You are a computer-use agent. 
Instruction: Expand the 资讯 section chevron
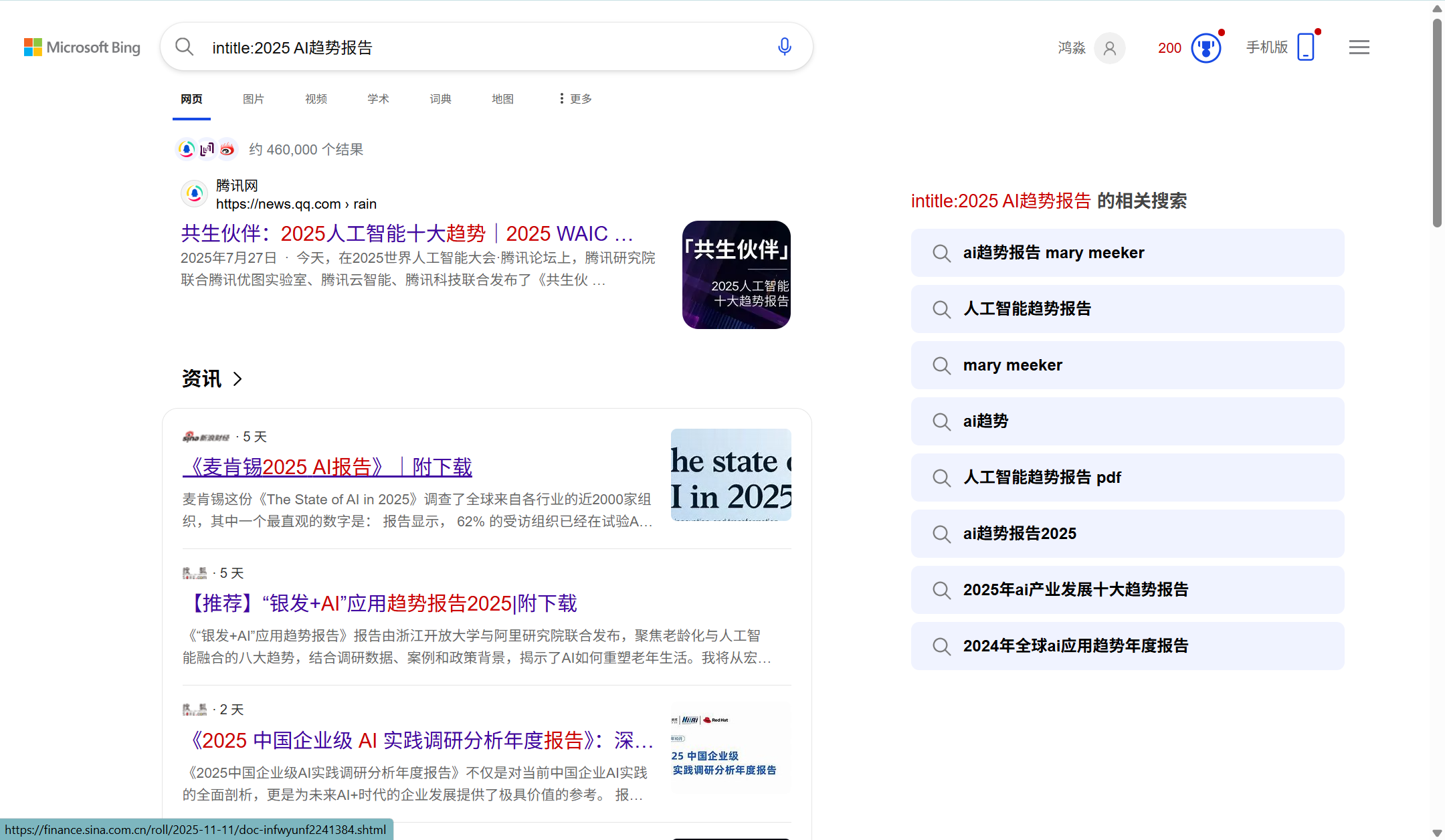pyautogui.click(x=237, y=379)
